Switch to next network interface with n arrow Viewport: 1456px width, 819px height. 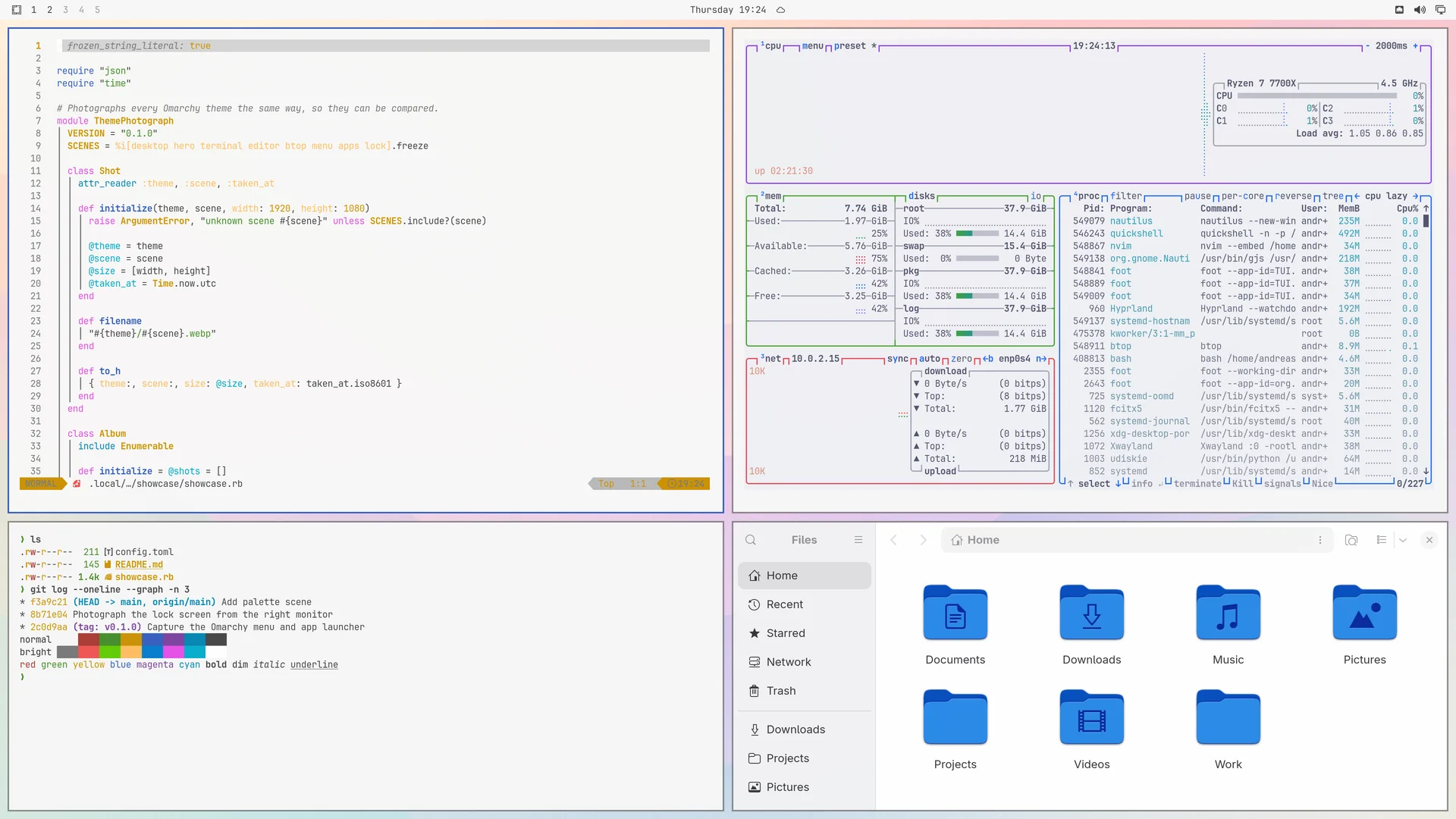pyautogui.click(x=1041, y=359)
